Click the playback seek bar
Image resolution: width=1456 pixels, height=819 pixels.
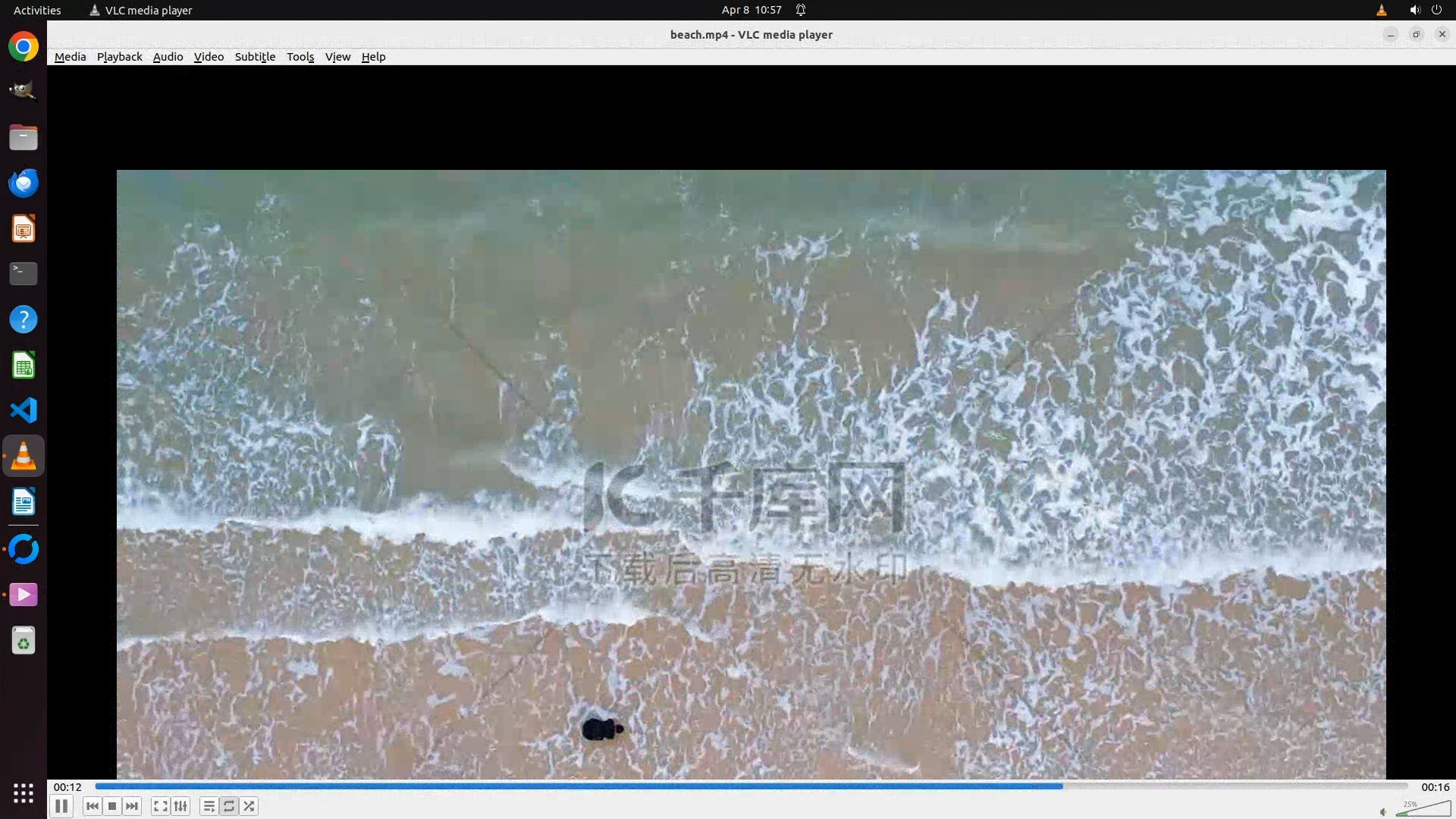(751, 786)
